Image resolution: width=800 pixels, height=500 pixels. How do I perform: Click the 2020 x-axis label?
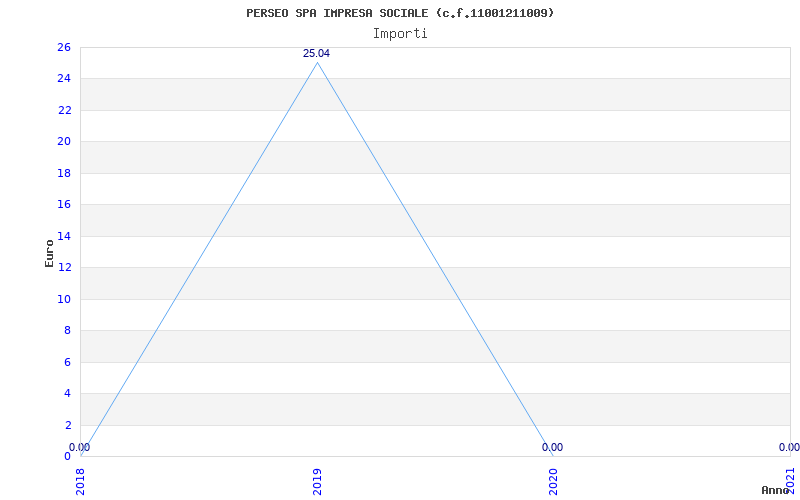tap(554, 481)
